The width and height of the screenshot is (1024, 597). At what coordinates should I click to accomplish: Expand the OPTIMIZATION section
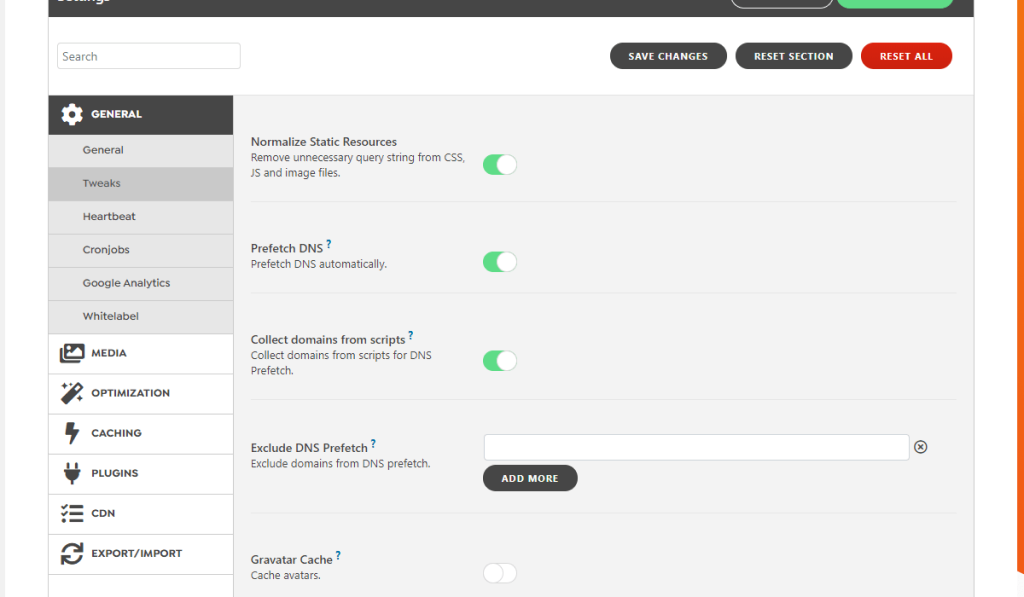140,394
